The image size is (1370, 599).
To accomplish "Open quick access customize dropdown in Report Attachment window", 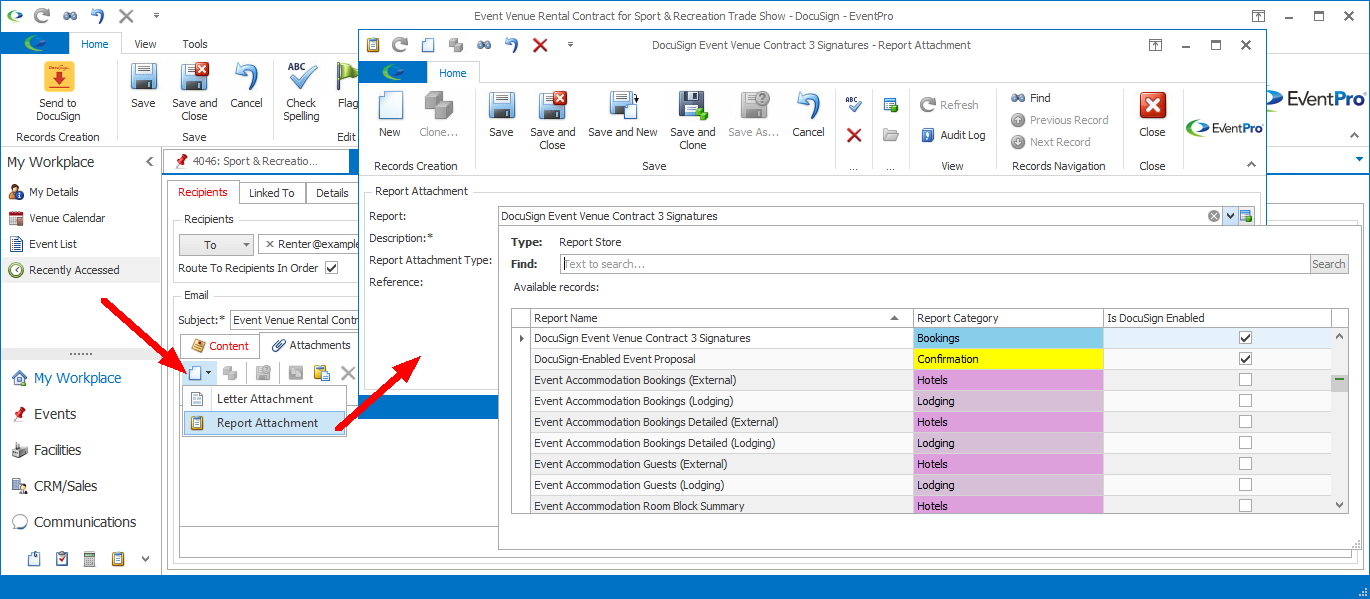I will tap(570, 45).
